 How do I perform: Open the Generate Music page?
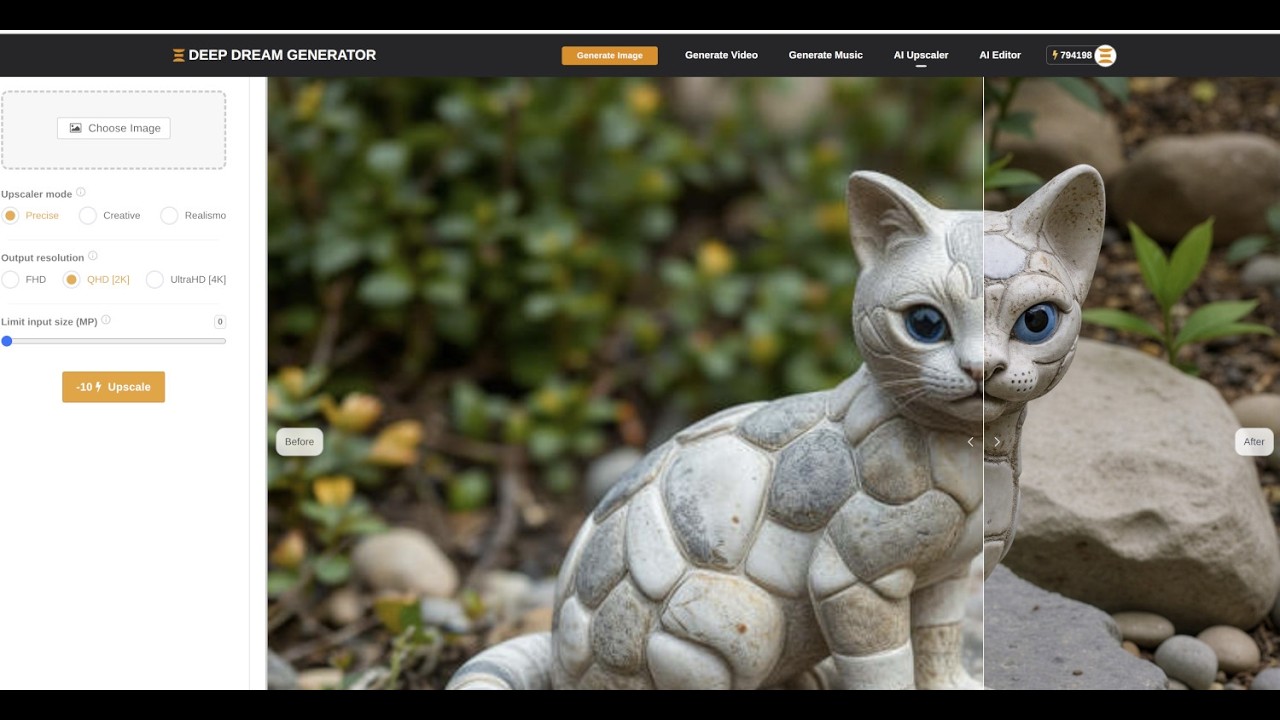tap(825, 55)
